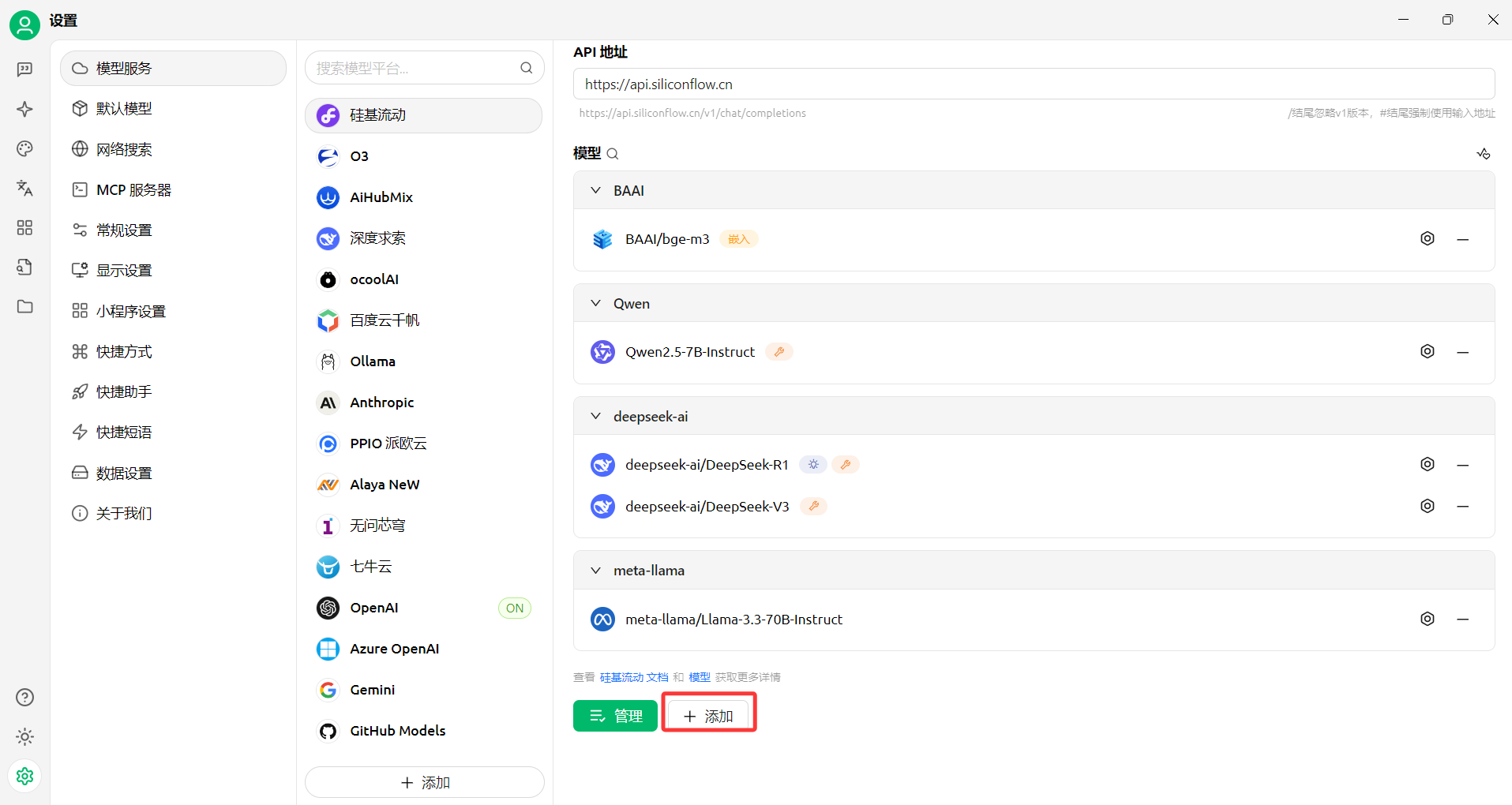Remove the DeepSeek-R1 model

pos(1462,465)
